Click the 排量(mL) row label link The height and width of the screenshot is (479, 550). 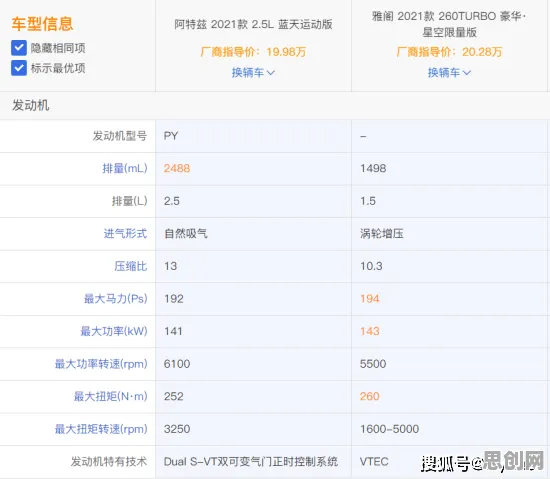coord(125,168)
